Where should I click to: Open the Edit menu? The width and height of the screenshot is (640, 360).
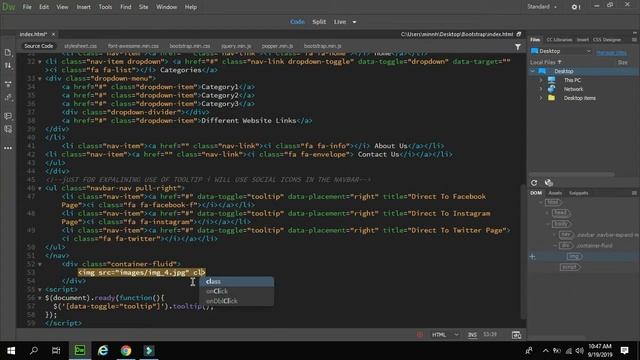click(44, 7)
